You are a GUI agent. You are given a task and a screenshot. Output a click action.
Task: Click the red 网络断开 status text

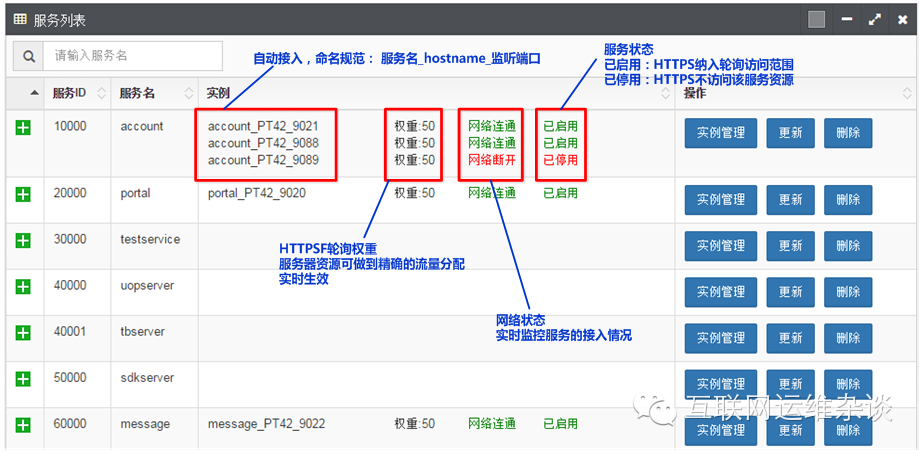[492, 160]
